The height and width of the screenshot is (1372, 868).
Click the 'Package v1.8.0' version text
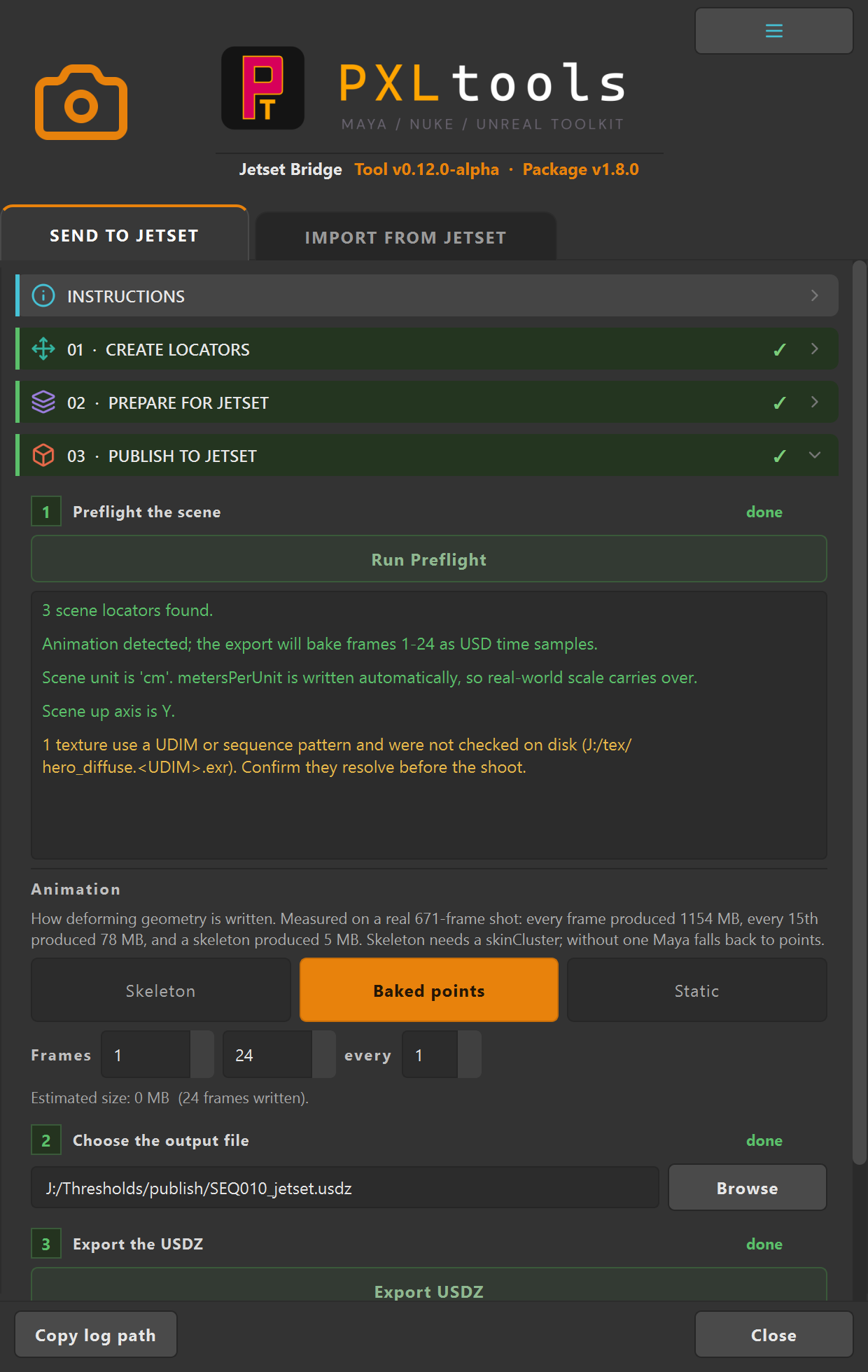[581, 169]
